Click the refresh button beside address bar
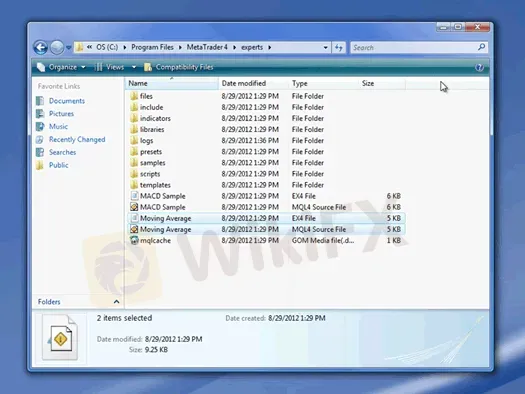The image size is (525, 394). click(339, 48)
